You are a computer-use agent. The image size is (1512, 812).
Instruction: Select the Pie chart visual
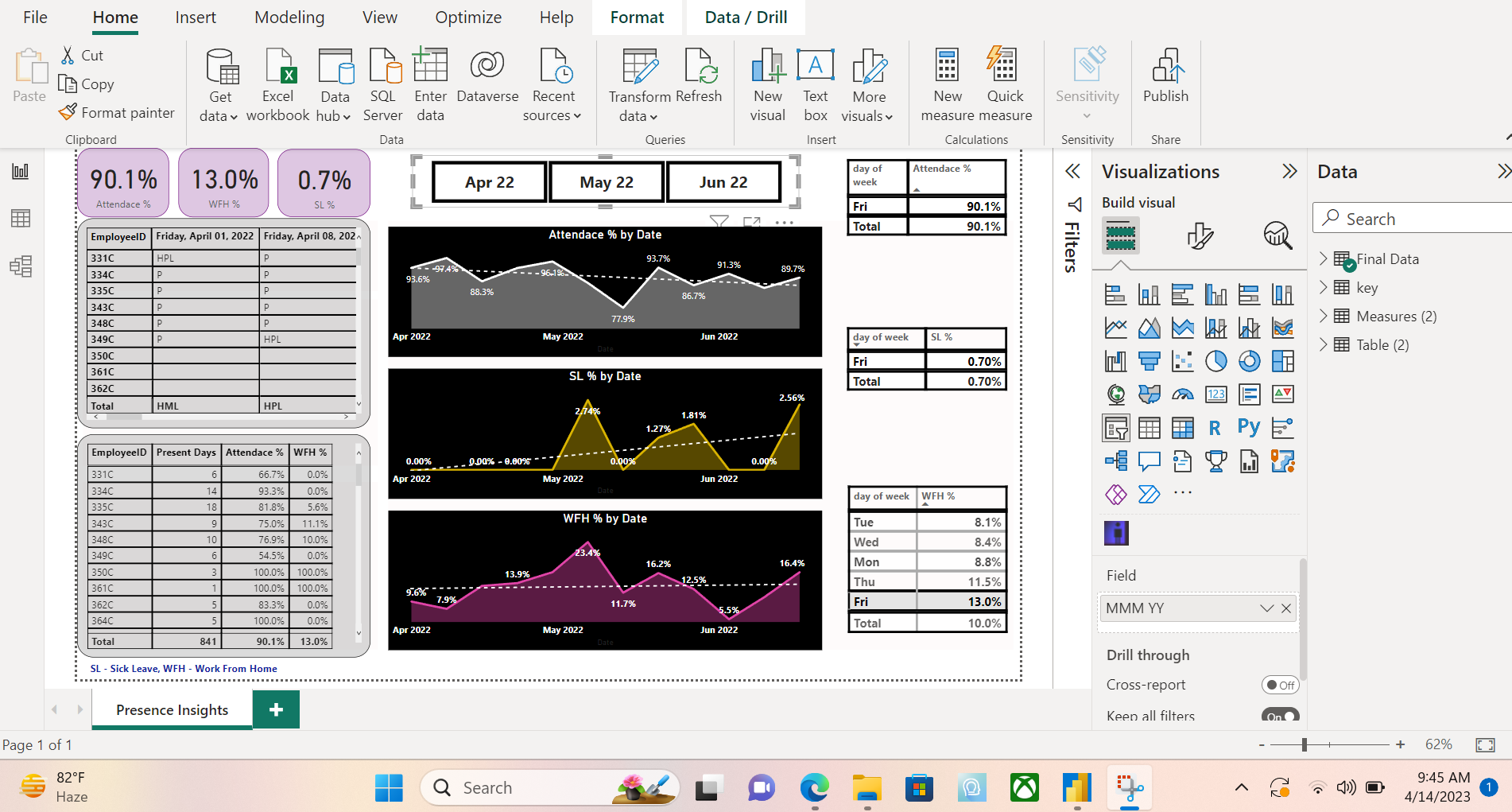tap(1215, 361)
